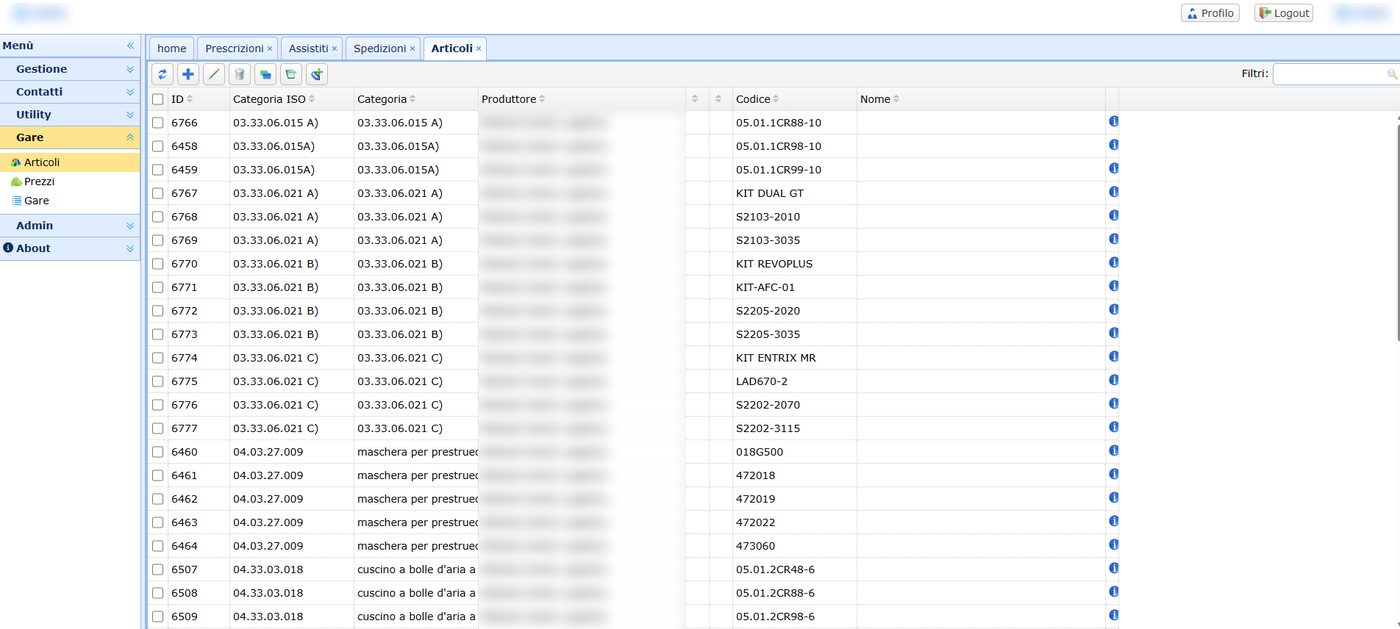Open info for row with code LAD670-2
Image resolution: width=1400 pixels, height=629 pixels.
pos(1113,381)
